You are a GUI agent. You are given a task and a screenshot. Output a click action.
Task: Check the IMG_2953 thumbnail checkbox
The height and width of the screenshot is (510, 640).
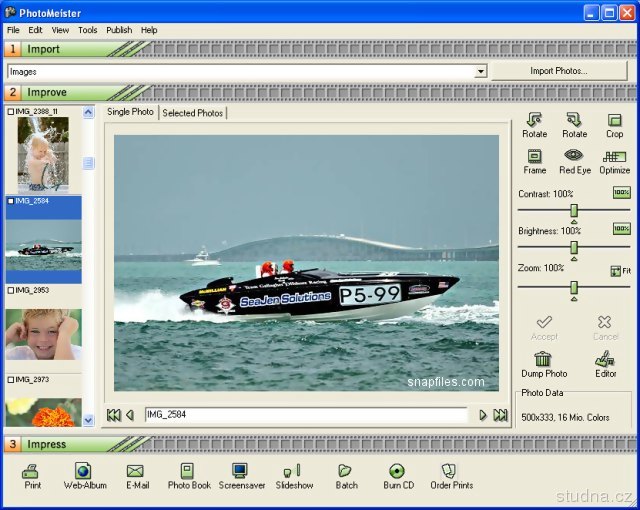[x=11, y=290]
